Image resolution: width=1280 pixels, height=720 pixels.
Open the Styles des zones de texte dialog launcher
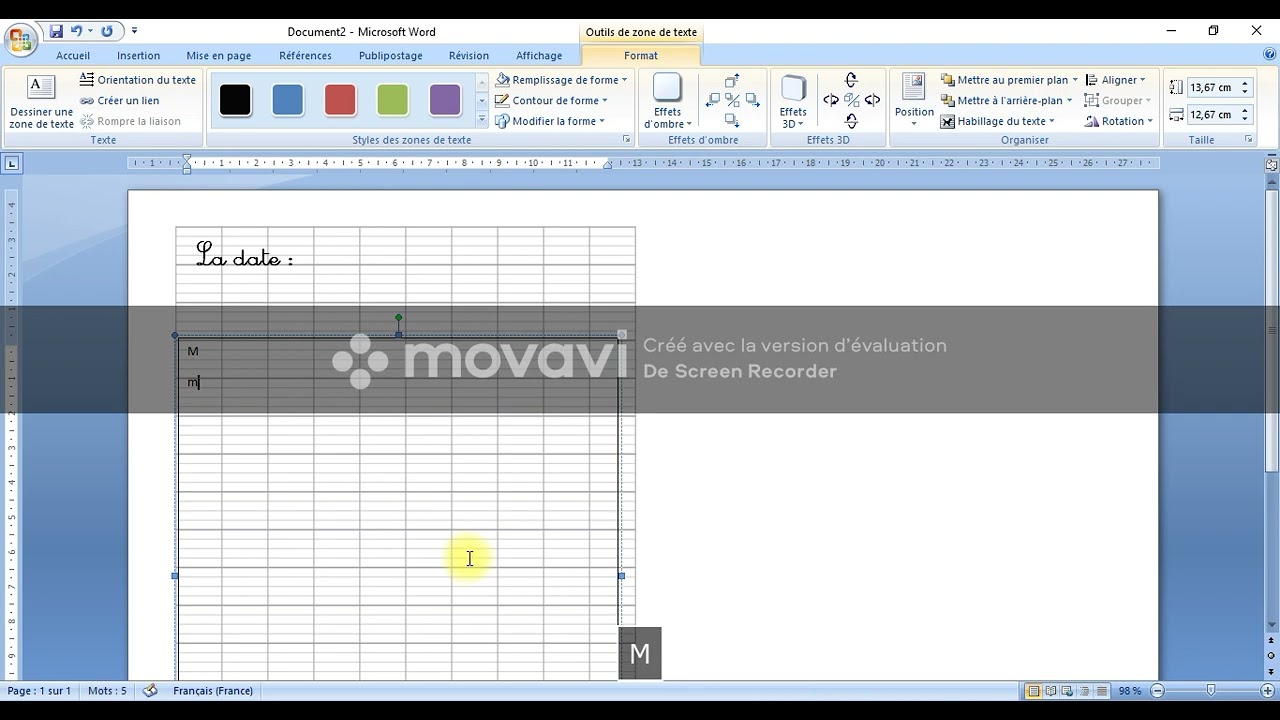(x=627, y=140)
